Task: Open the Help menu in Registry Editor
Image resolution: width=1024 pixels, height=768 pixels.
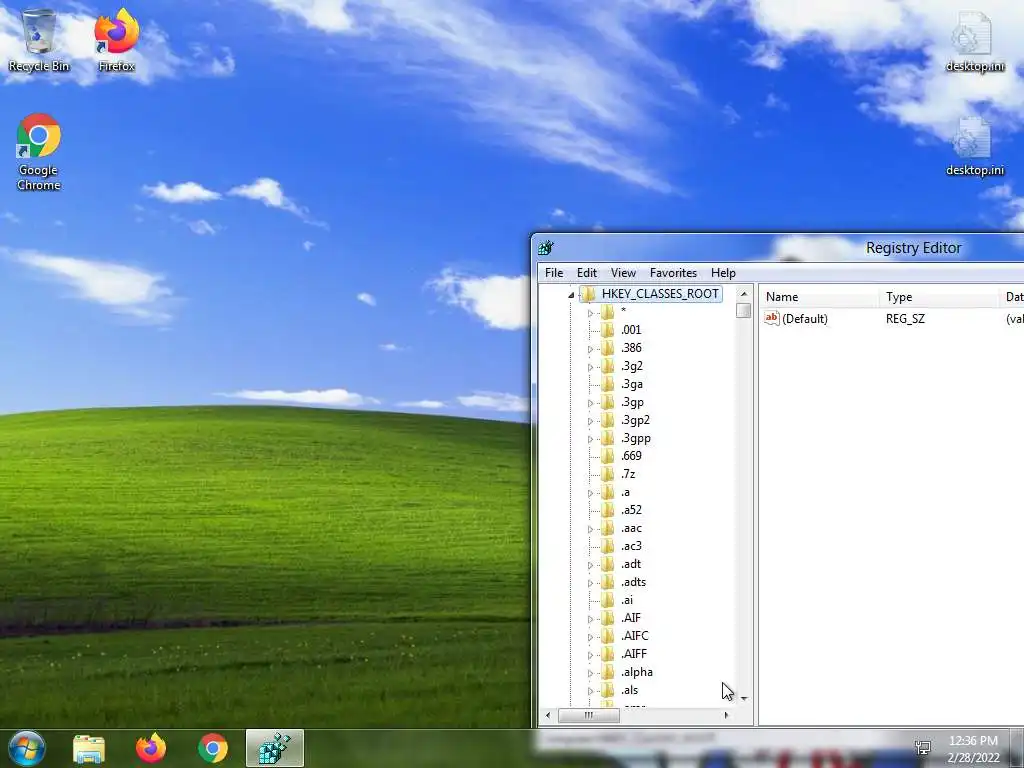Action: click(x=723, y=273)
